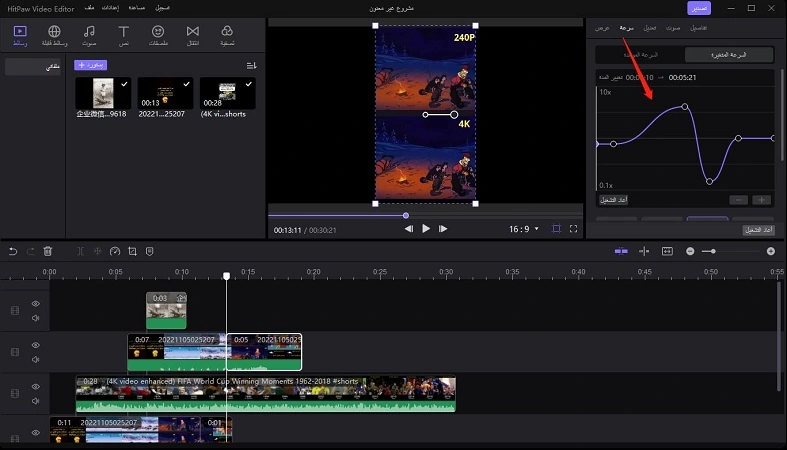This screenshot has width=787, height=450.
Task: Step forward one frame in preview
Action: pos(443,229)
